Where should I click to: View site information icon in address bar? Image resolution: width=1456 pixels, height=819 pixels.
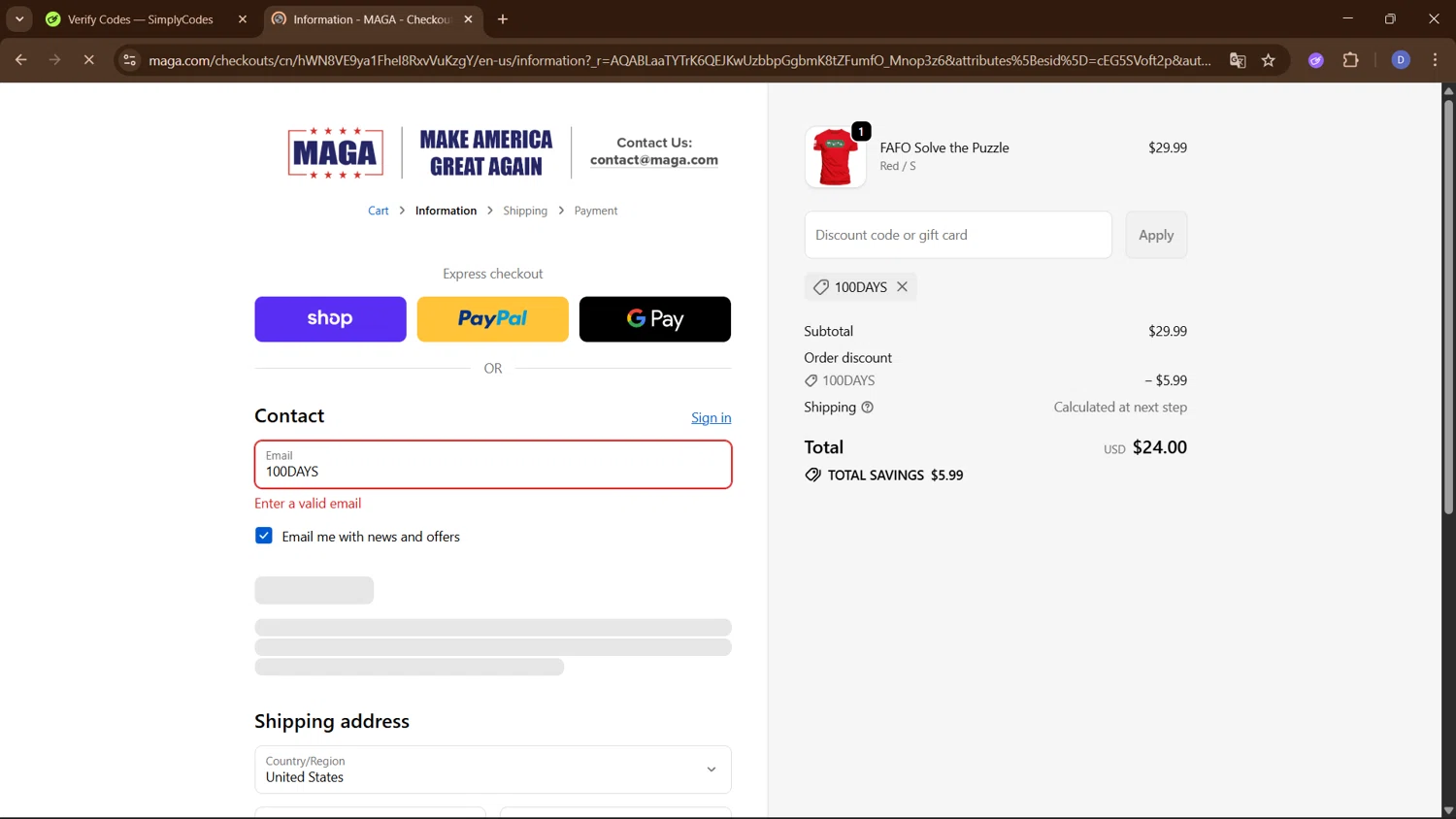tap(129, 60)
